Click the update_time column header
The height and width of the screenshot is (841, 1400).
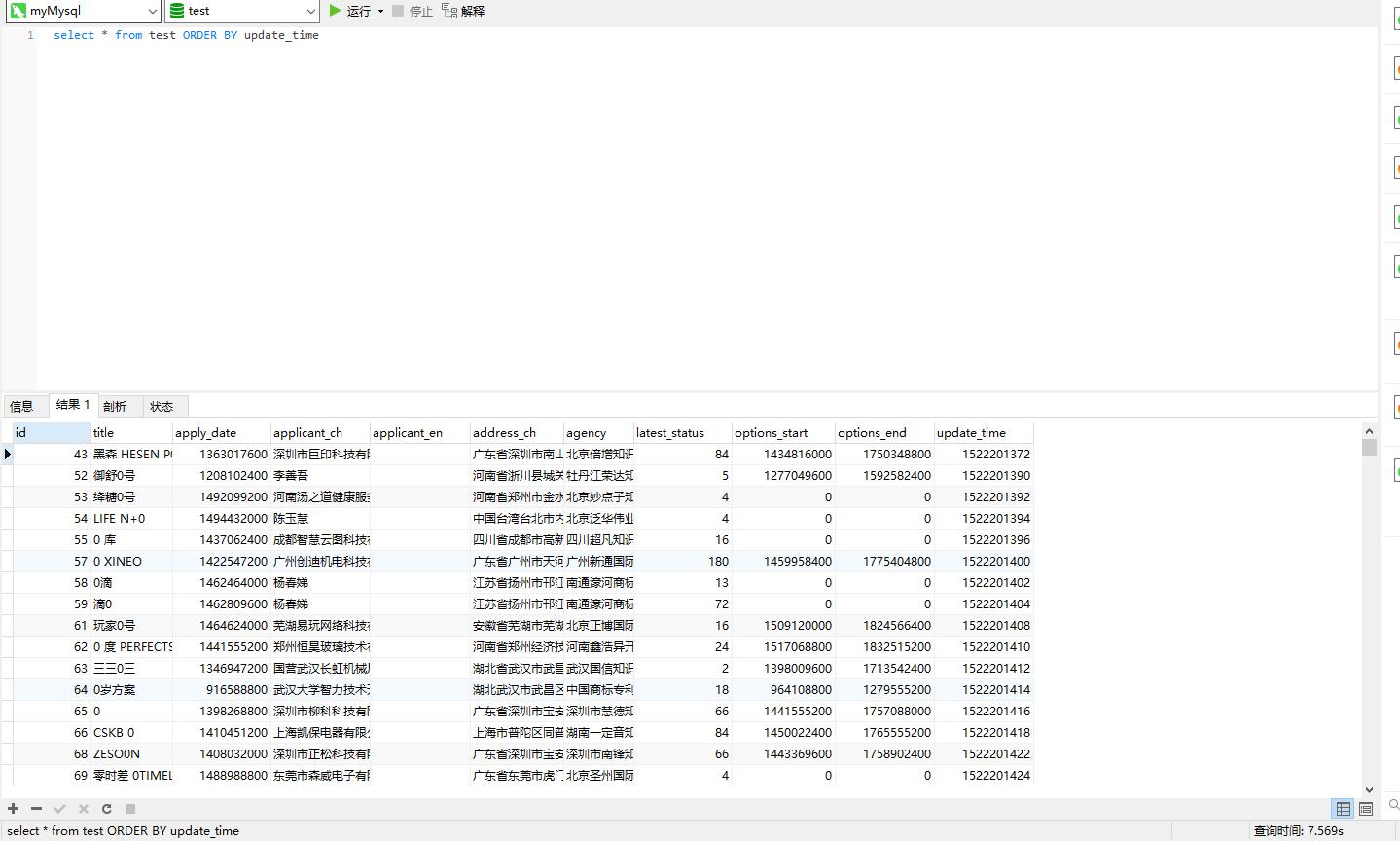pyautogui.click(x=984, y=433)
